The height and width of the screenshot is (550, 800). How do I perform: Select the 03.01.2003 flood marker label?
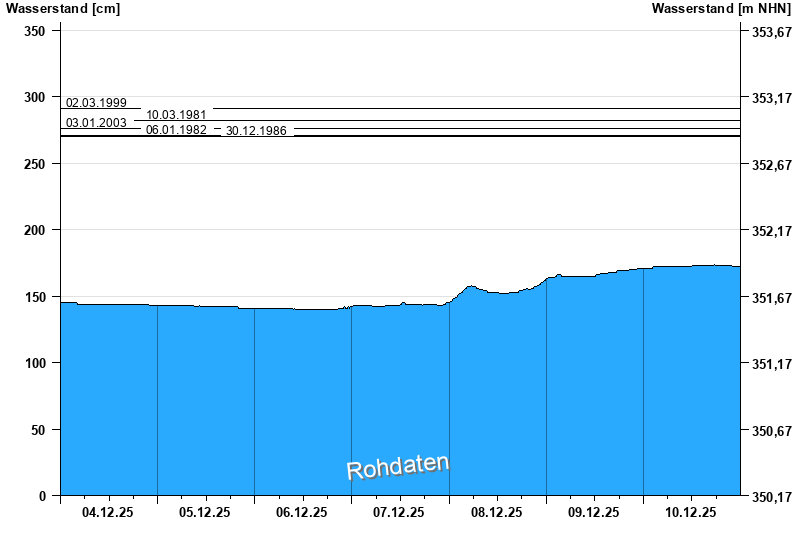pos(96,123)
